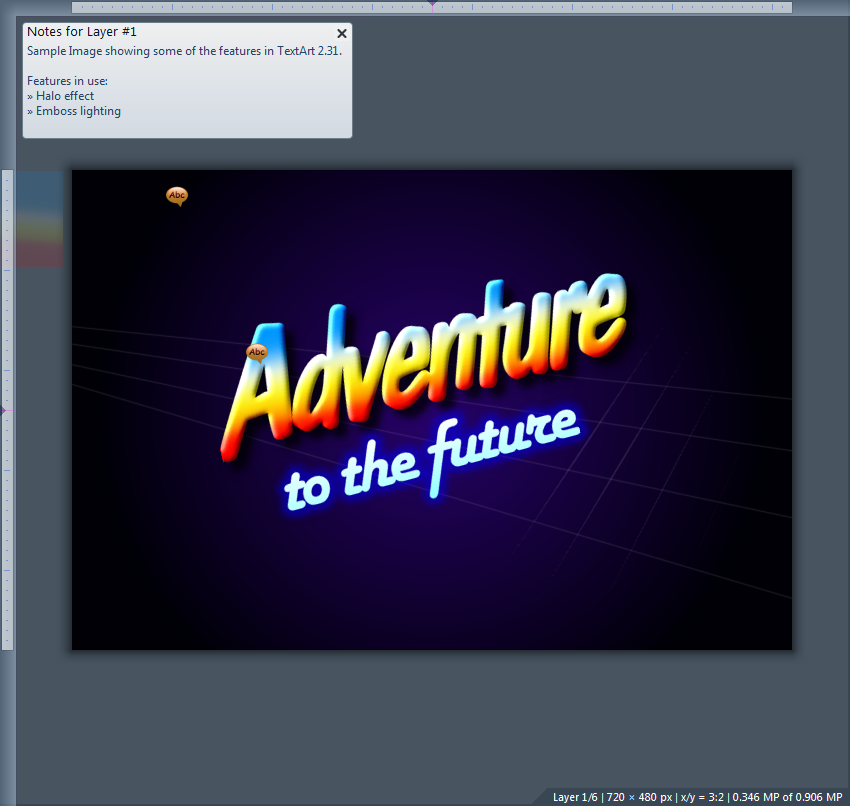Screen dimensions: 850x806
Task: Click the horizontal ruler's center marker
Action: point(432,3)
